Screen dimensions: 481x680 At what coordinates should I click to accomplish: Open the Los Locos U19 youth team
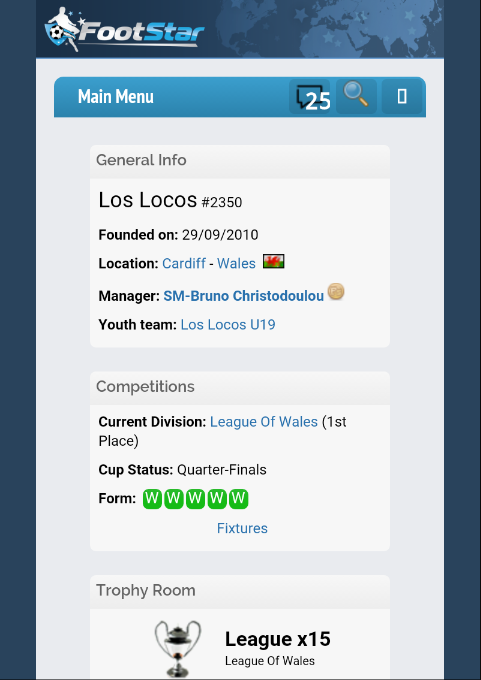coord(228,324)
